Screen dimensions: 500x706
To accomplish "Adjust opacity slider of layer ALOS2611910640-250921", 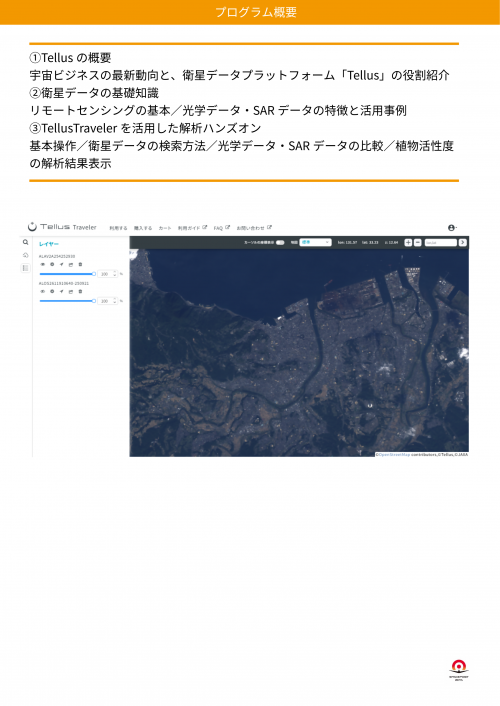I will tap(68, 301).
